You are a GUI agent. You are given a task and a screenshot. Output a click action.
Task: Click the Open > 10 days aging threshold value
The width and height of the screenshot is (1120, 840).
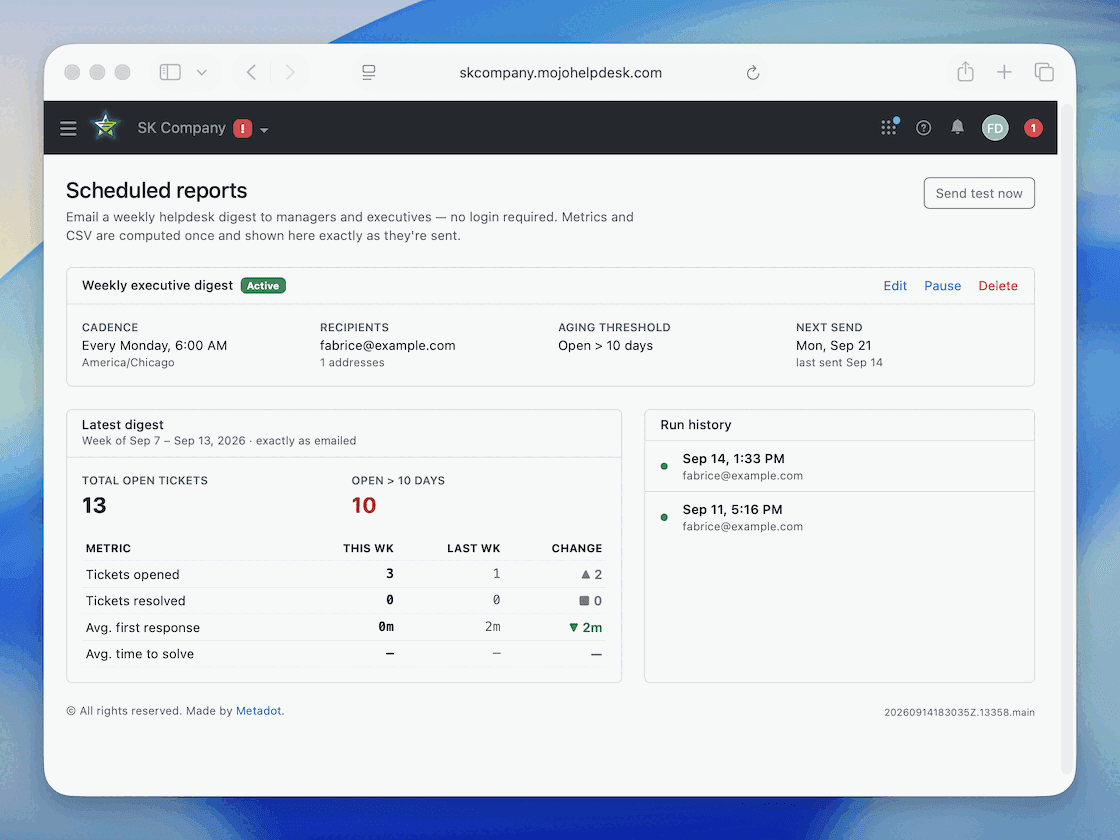[x=605, y=346]
